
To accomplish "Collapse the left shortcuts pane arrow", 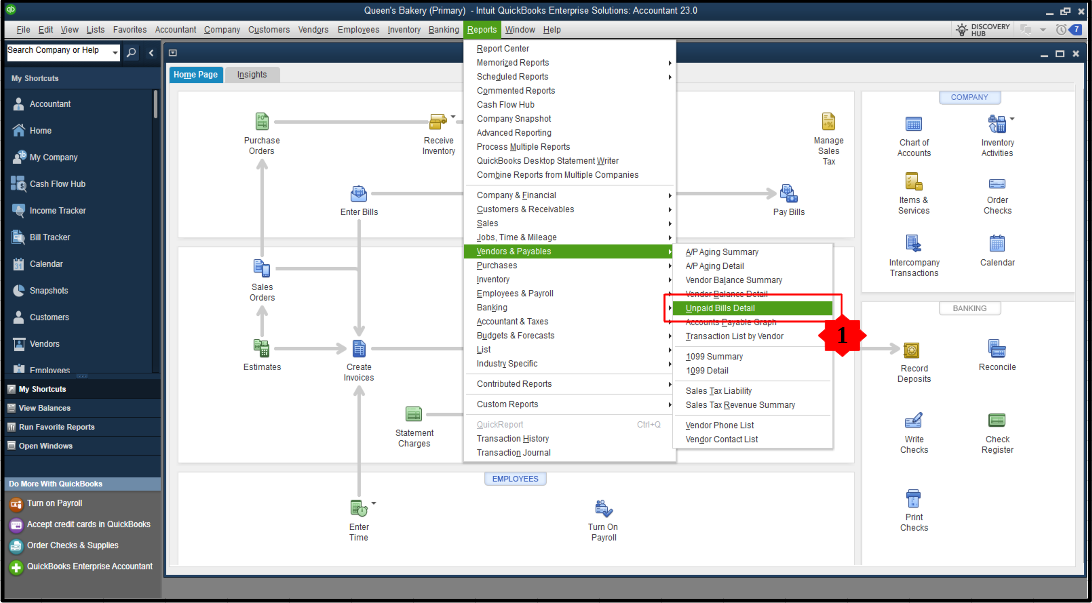I will [x=151, y=52].
